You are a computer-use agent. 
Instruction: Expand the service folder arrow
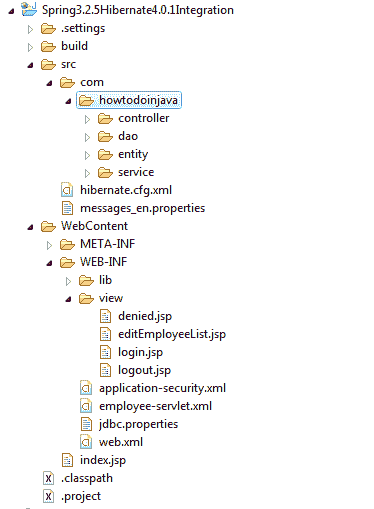(x=87, y=173)
